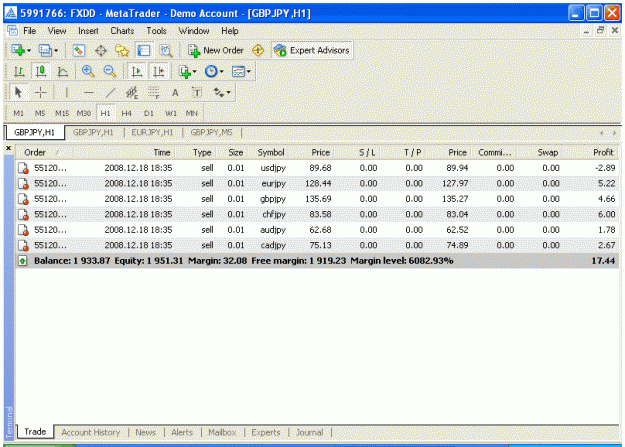Click the gbpjpy order row icon
This screenshot has height=447, width=625.
point(24,199)
